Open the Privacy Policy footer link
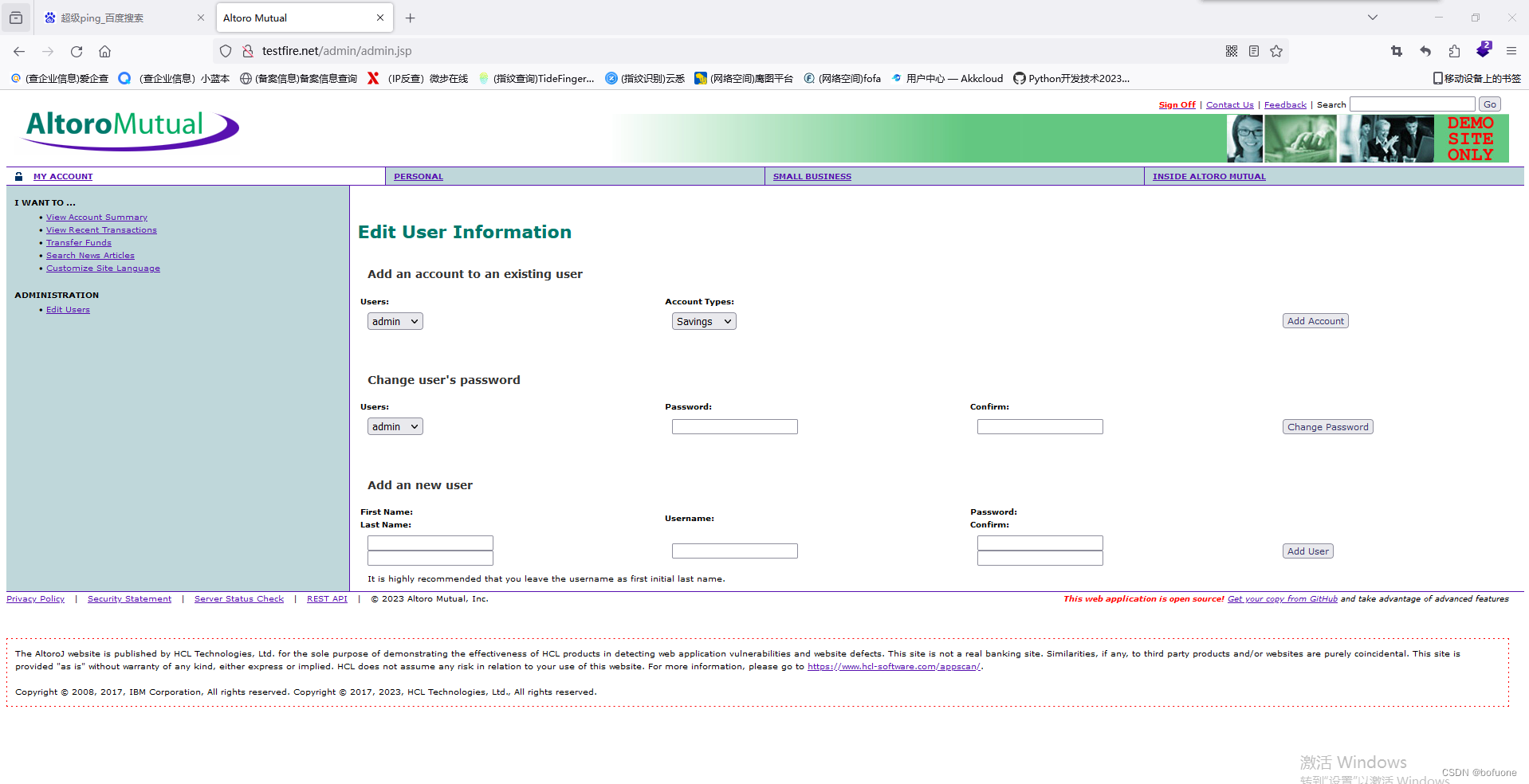This screenshot has height=784, width=1529. (36, 599)
